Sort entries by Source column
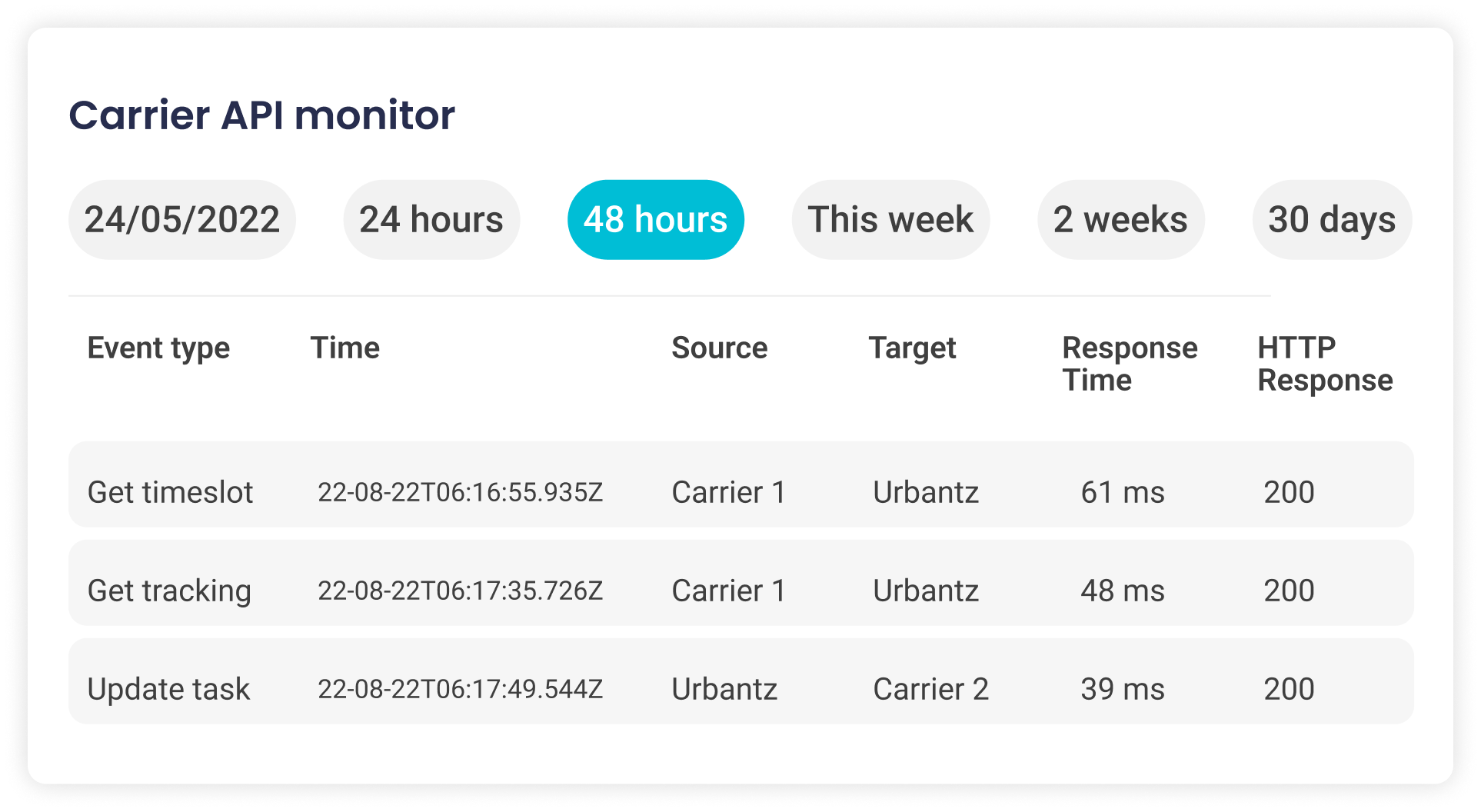The height and width of the screenshot is (812, 1481). tap(720, 348)
